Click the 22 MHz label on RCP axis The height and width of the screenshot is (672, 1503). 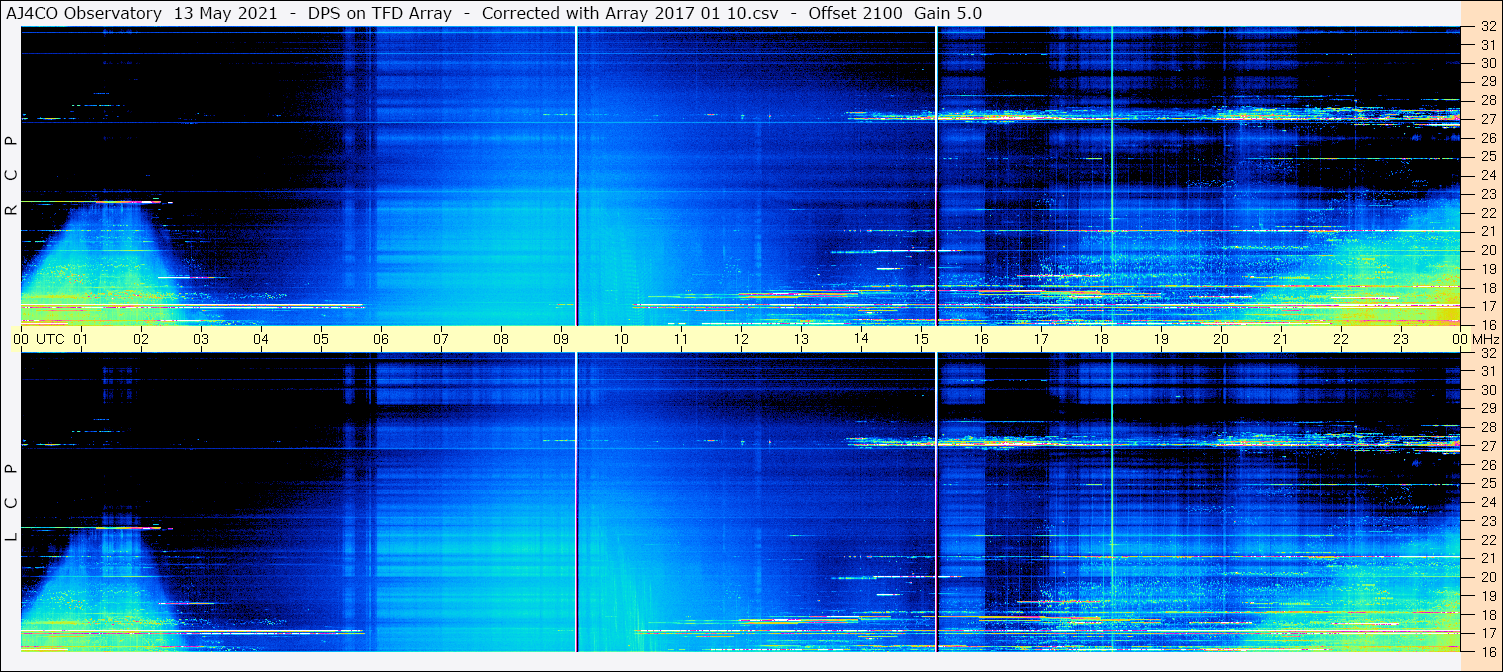(1487, 213)
